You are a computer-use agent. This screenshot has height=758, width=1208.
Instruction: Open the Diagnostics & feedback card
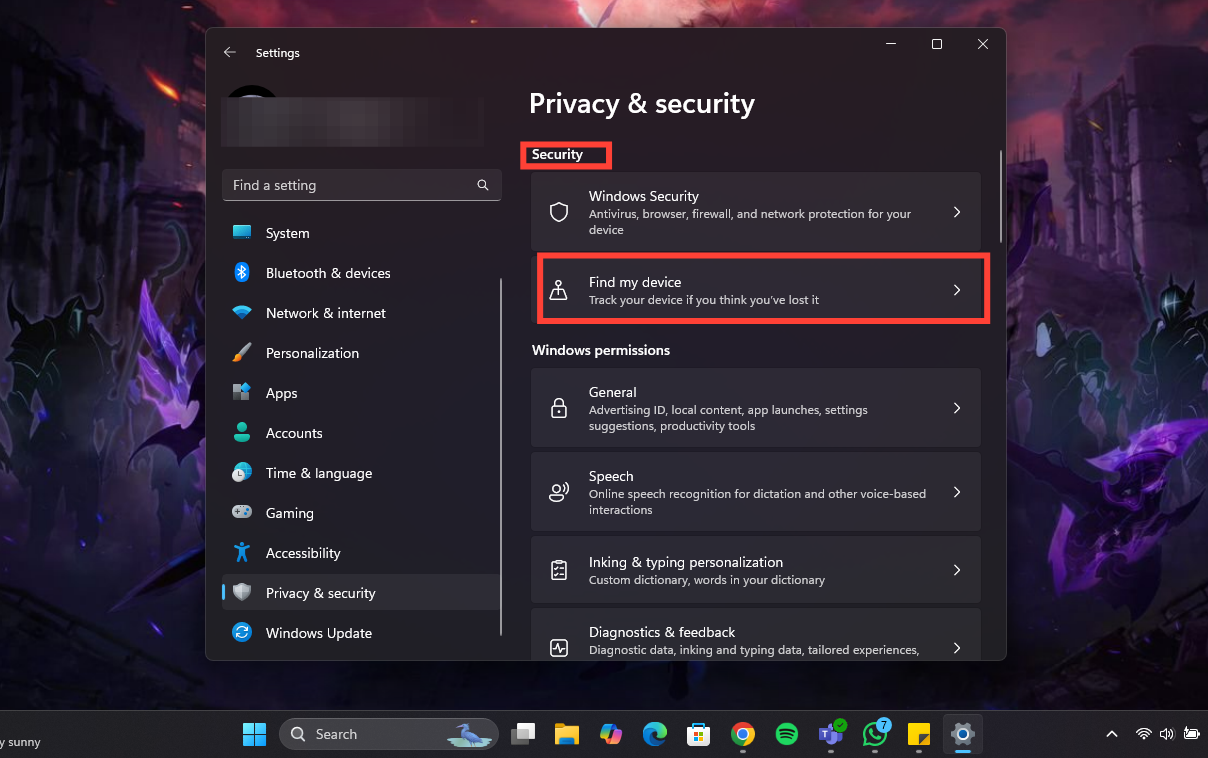756,634
